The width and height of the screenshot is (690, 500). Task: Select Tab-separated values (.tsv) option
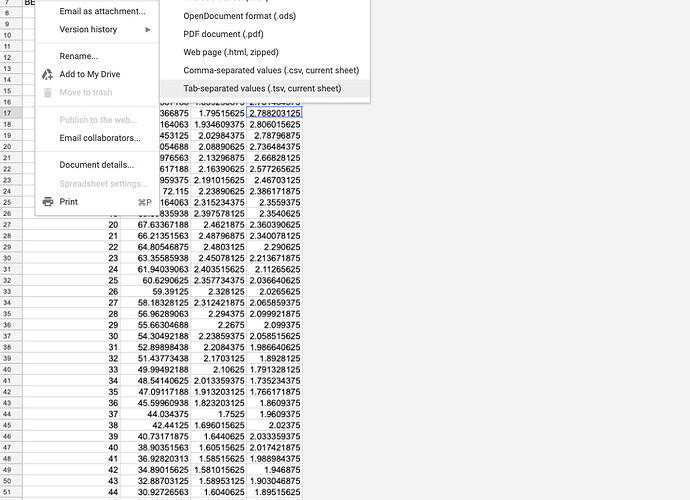pos(262,88)
